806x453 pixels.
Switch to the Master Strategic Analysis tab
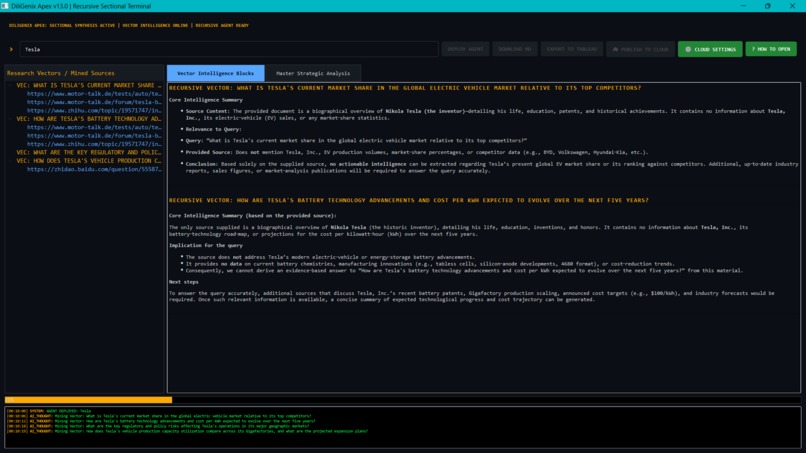[x=313, y=73]
